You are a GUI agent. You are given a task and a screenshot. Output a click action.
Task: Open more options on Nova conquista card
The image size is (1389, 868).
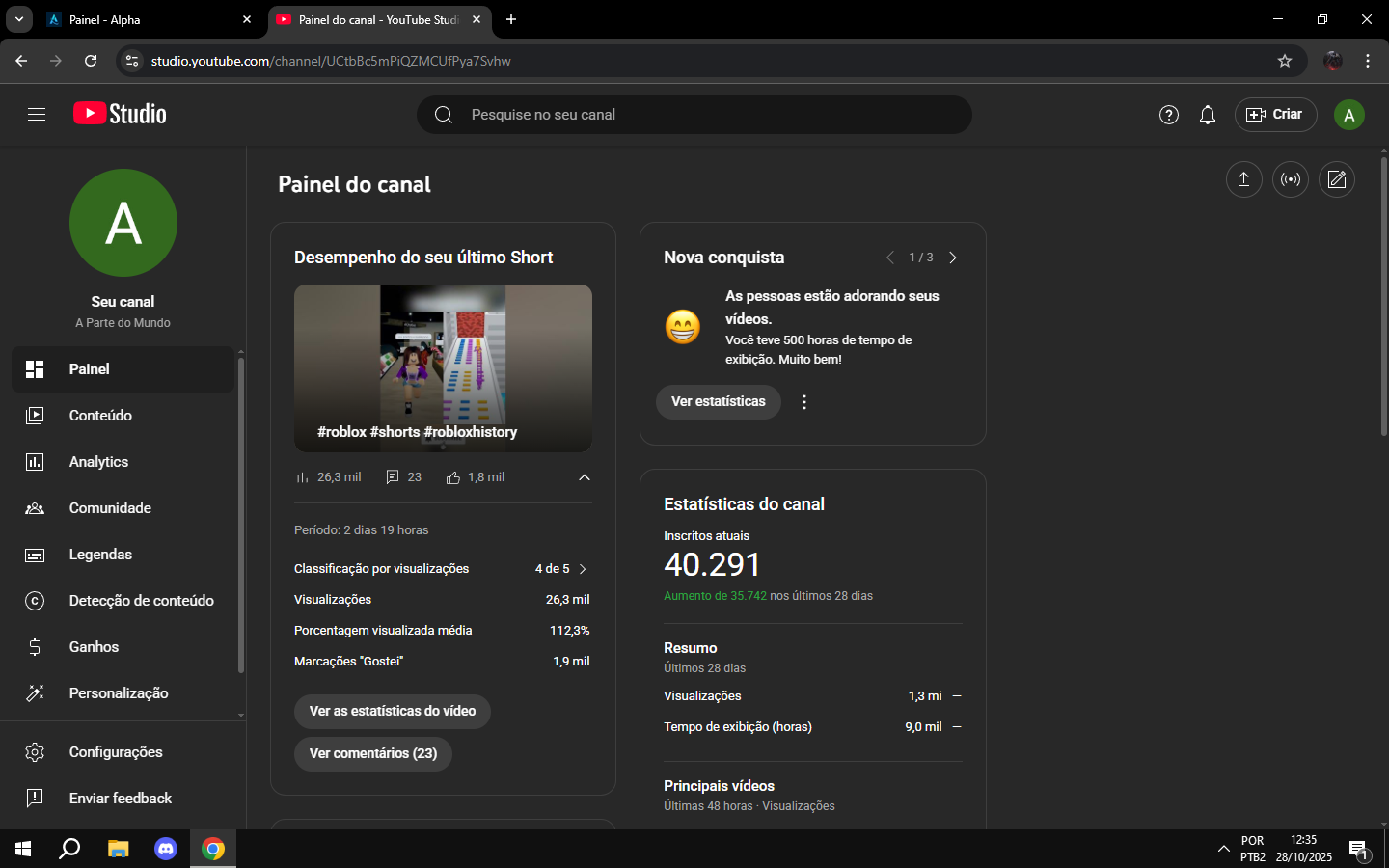pos(804,402)
